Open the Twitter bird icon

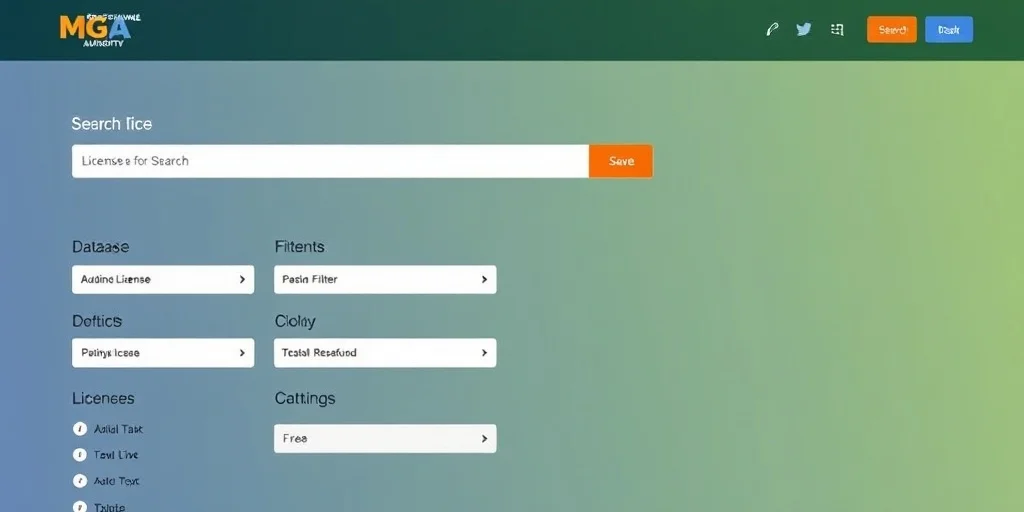[x=804, y=29]
